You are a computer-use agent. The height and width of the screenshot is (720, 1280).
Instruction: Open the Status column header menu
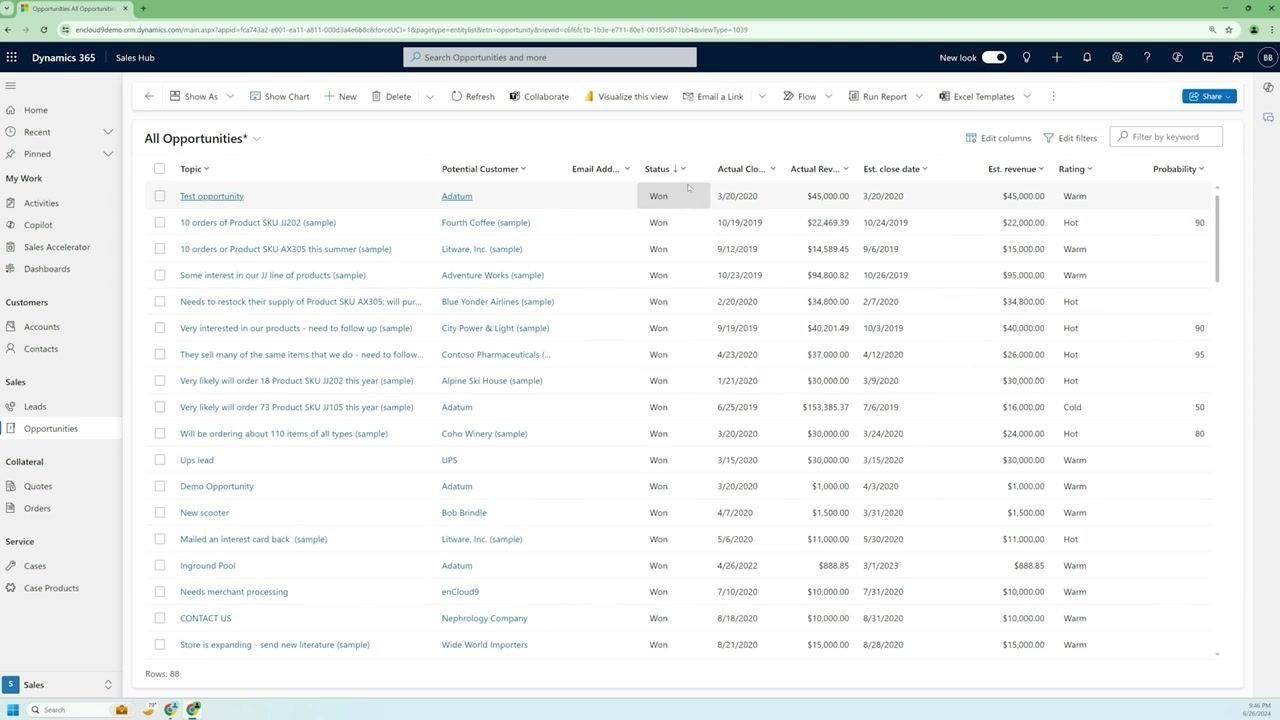[x=683, y=169]
